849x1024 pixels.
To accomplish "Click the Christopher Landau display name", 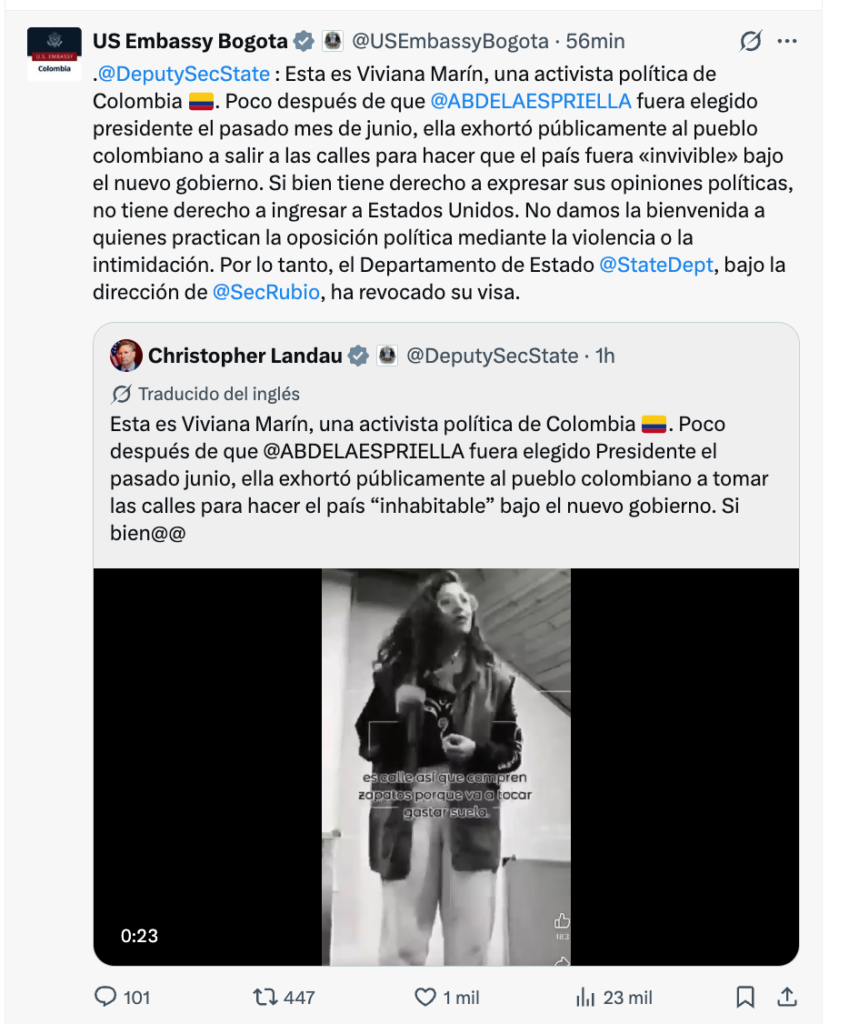I will 245,356.
